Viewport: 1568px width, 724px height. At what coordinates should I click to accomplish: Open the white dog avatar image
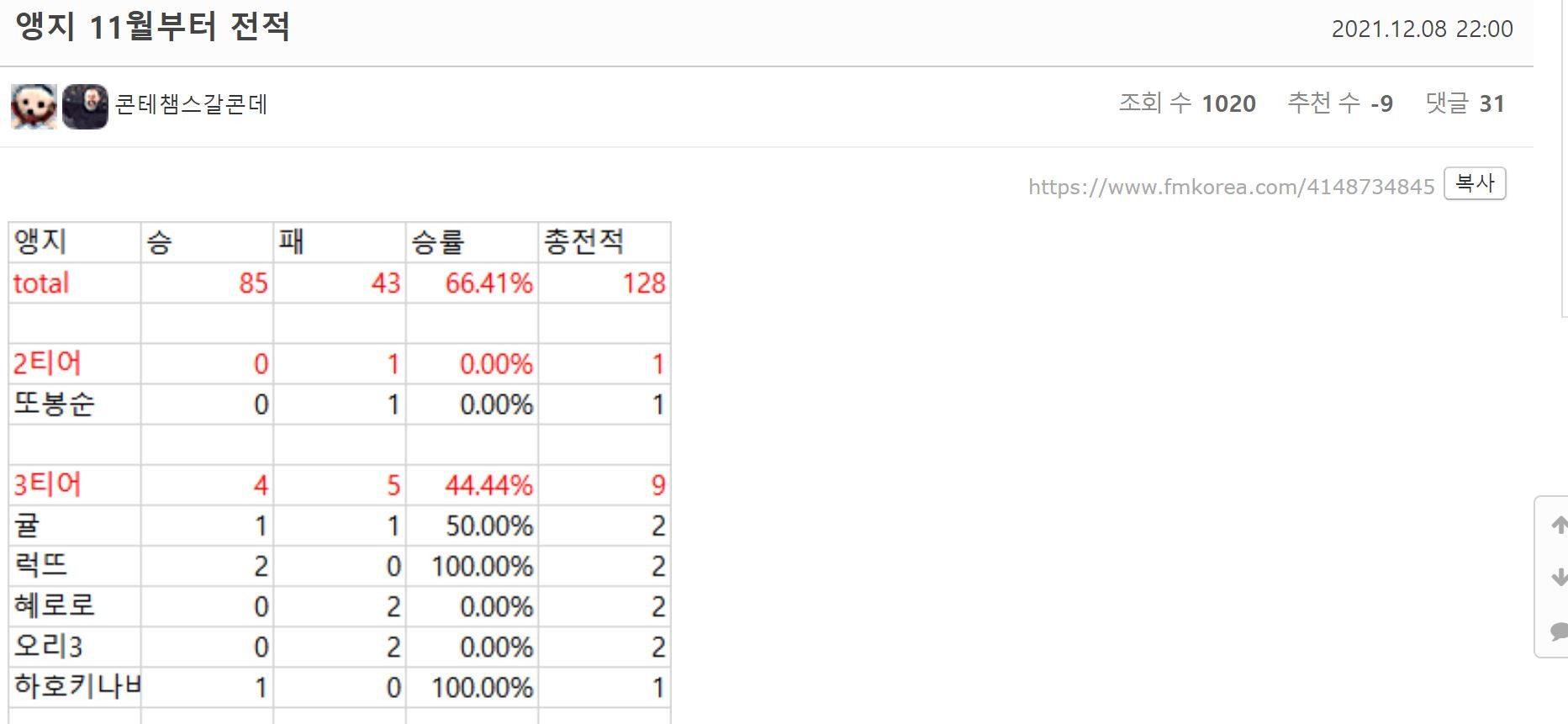[x=34, y=106]
